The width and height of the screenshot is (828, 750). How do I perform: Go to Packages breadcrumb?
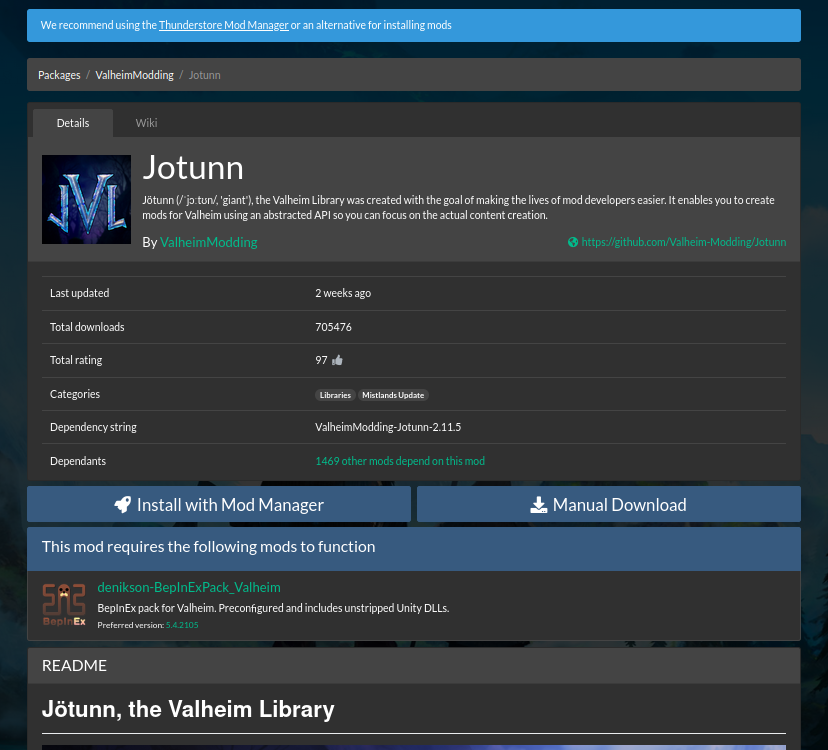click(59, 75)
